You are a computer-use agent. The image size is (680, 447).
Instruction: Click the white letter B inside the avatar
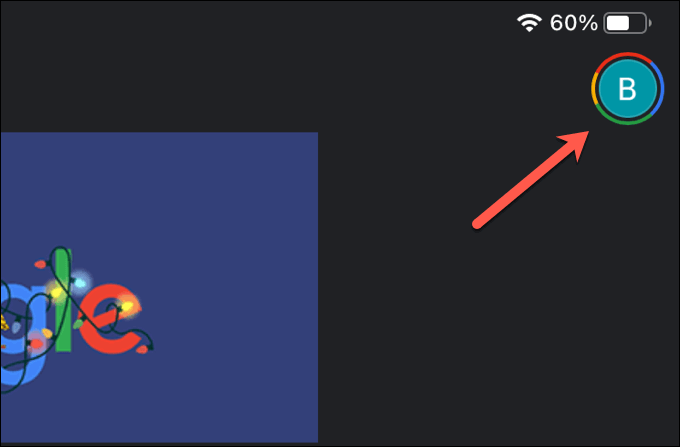tap(628, 89)
